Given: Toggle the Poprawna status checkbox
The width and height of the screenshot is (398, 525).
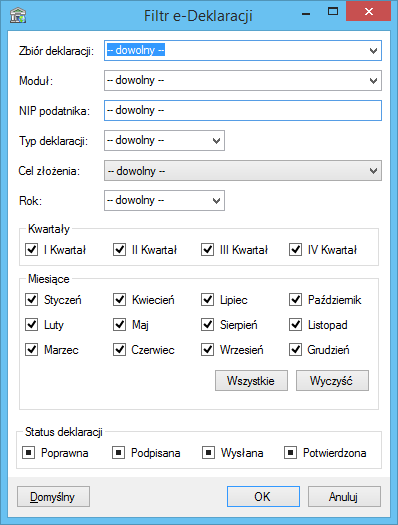Looking at the screenshot, I should click(x=28, y=453).
